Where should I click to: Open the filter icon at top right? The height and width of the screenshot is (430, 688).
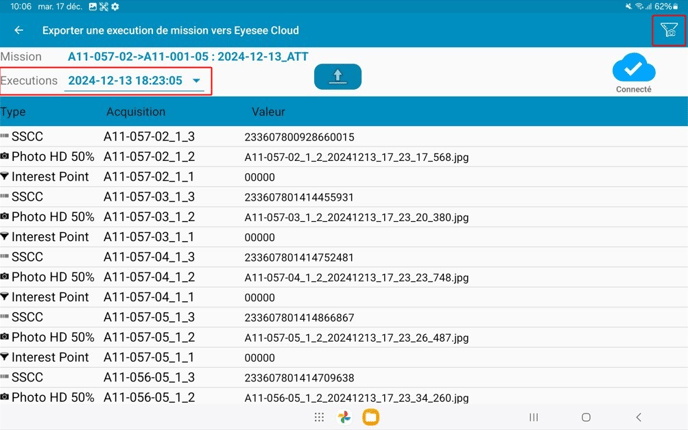(x=668, y=31)
